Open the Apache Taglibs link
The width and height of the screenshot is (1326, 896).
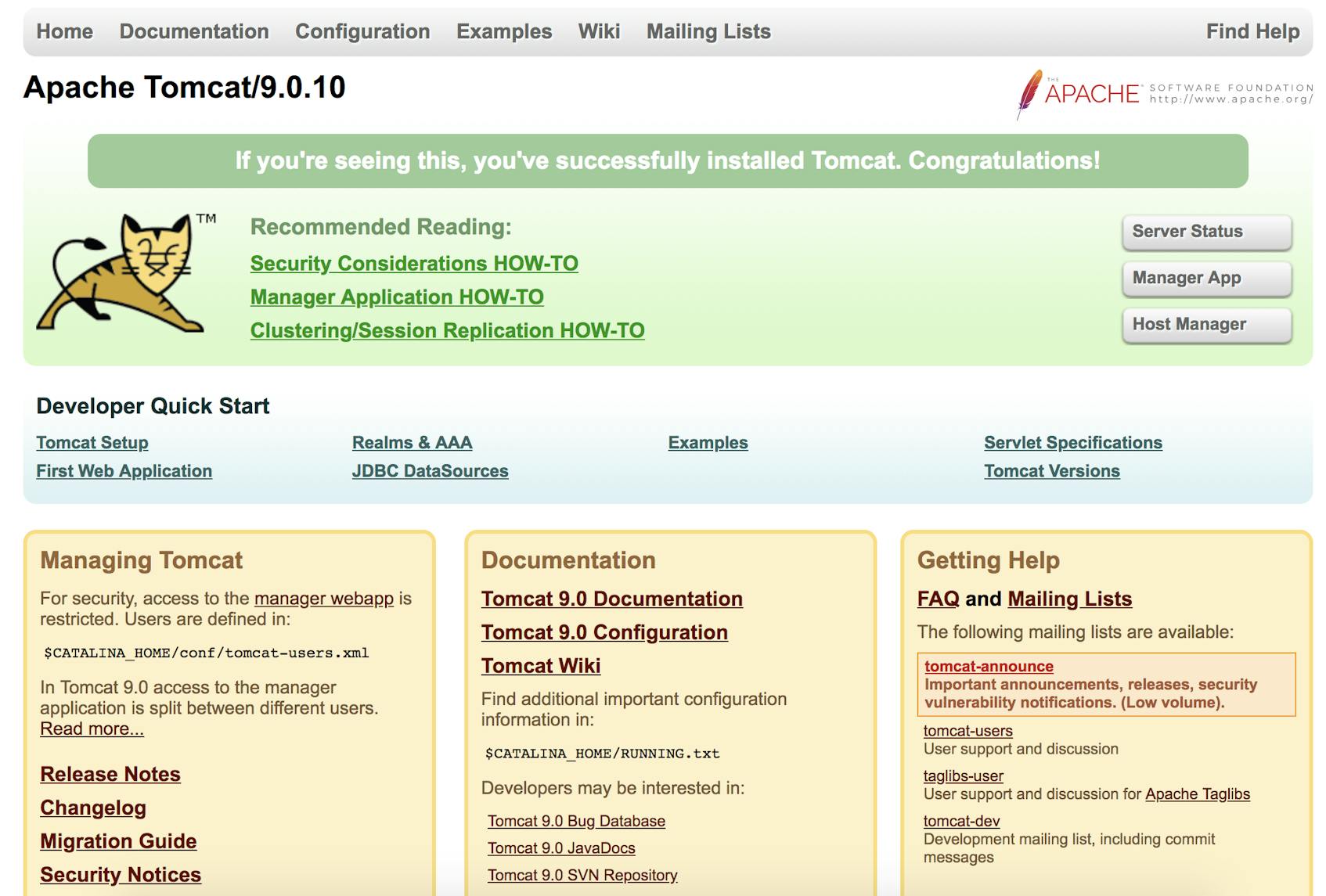coord(1197,794)
